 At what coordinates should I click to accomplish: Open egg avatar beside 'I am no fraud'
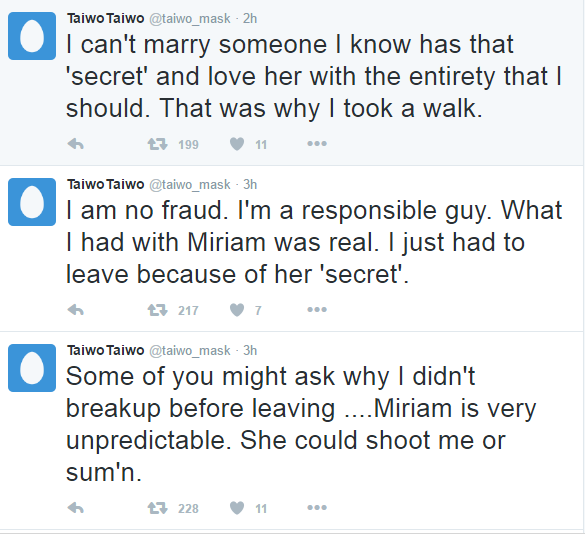[32, 202]
